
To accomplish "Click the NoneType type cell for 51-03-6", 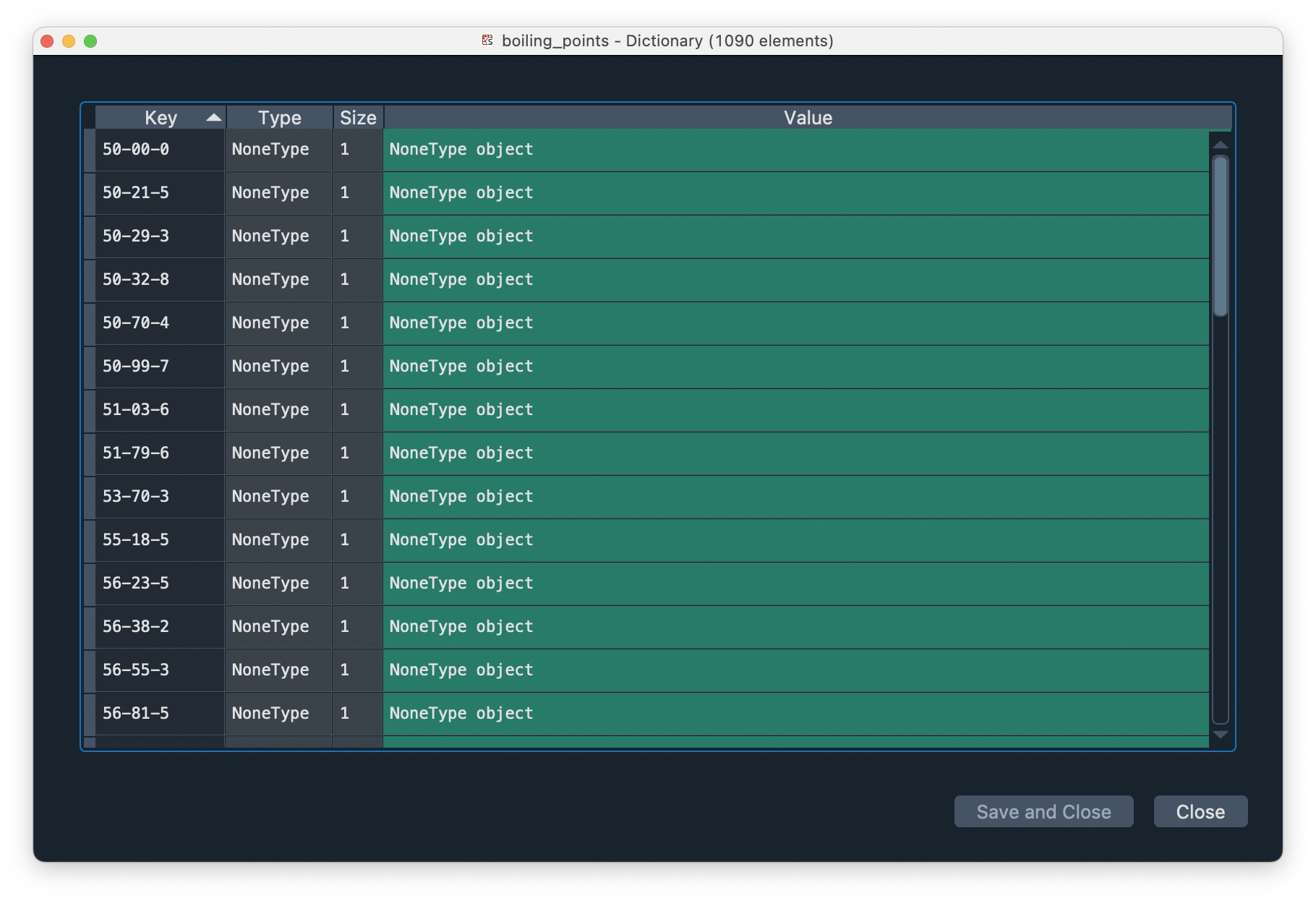I will click(278, 410).
